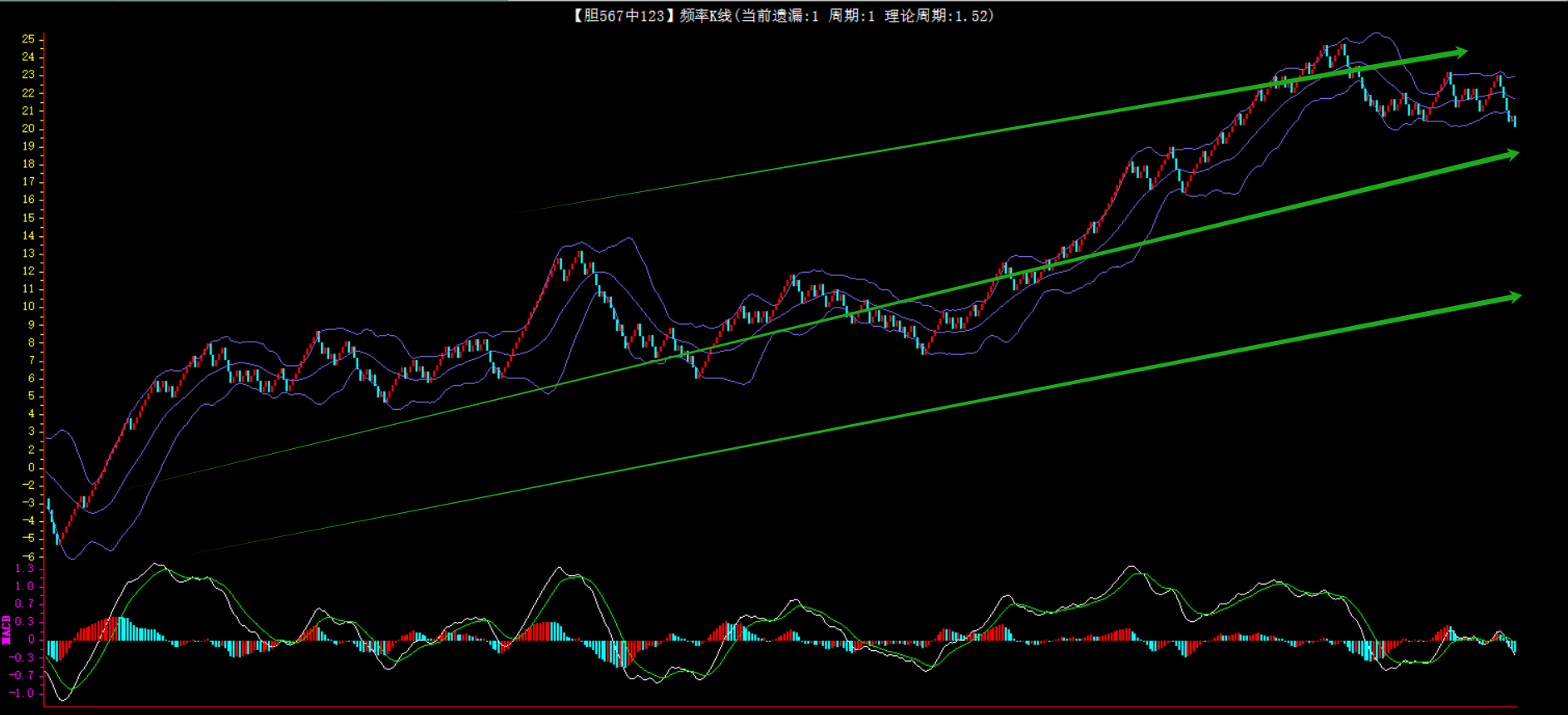This screenshot has height=715, width=1568.
Task: Select the -6 label on the price axis
Action: [28, 556]
